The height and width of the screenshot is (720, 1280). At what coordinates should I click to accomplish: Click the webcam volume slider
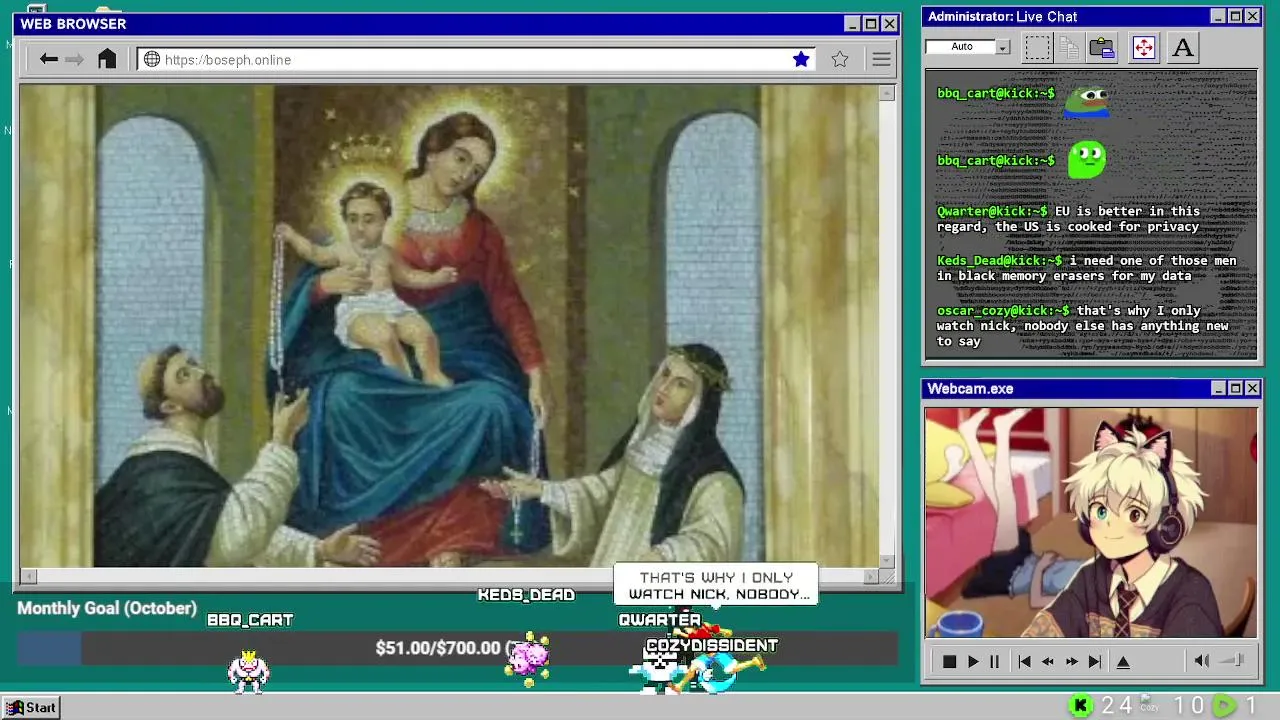click(1233, 660)
